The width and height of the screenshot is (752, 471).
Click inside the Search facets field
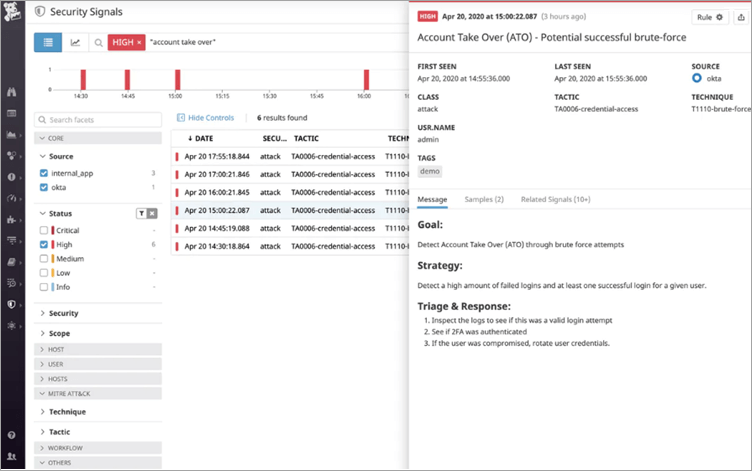[x=100, y=119]
